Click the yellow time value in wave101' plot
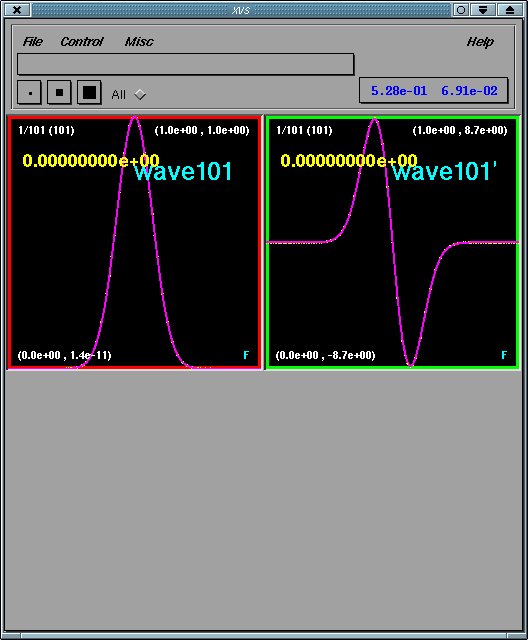This screenshot has width=528, height=640. point(349,160)
